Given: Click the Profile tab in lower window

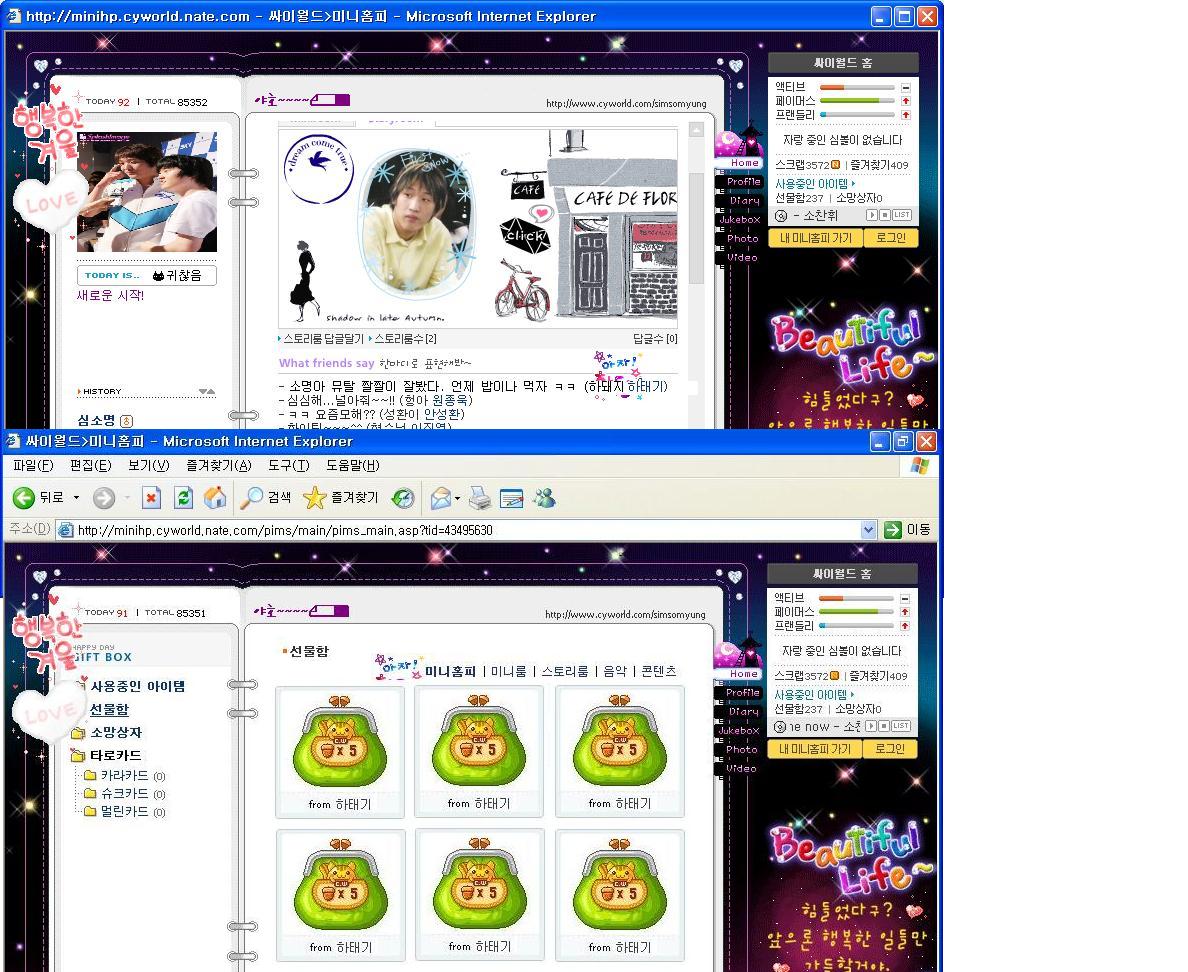Looking at the screenshot, I should [742, 692].
